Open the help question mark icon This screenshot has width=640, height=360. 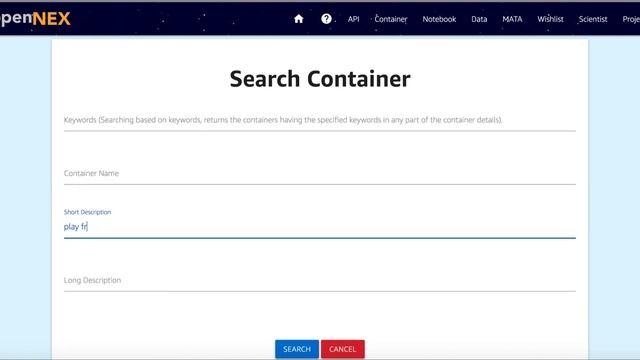click(326, 19)
